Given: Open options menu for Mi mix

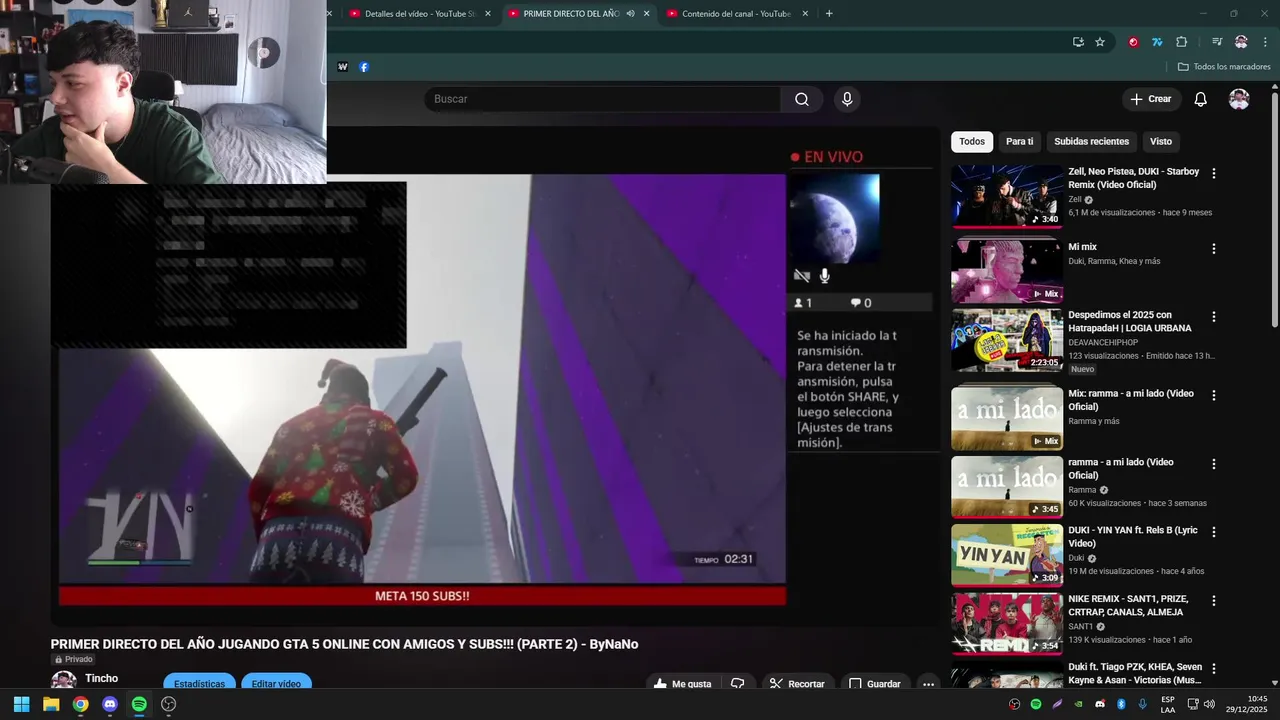Looking at the screenshot, I should [x=1214, y=248].
